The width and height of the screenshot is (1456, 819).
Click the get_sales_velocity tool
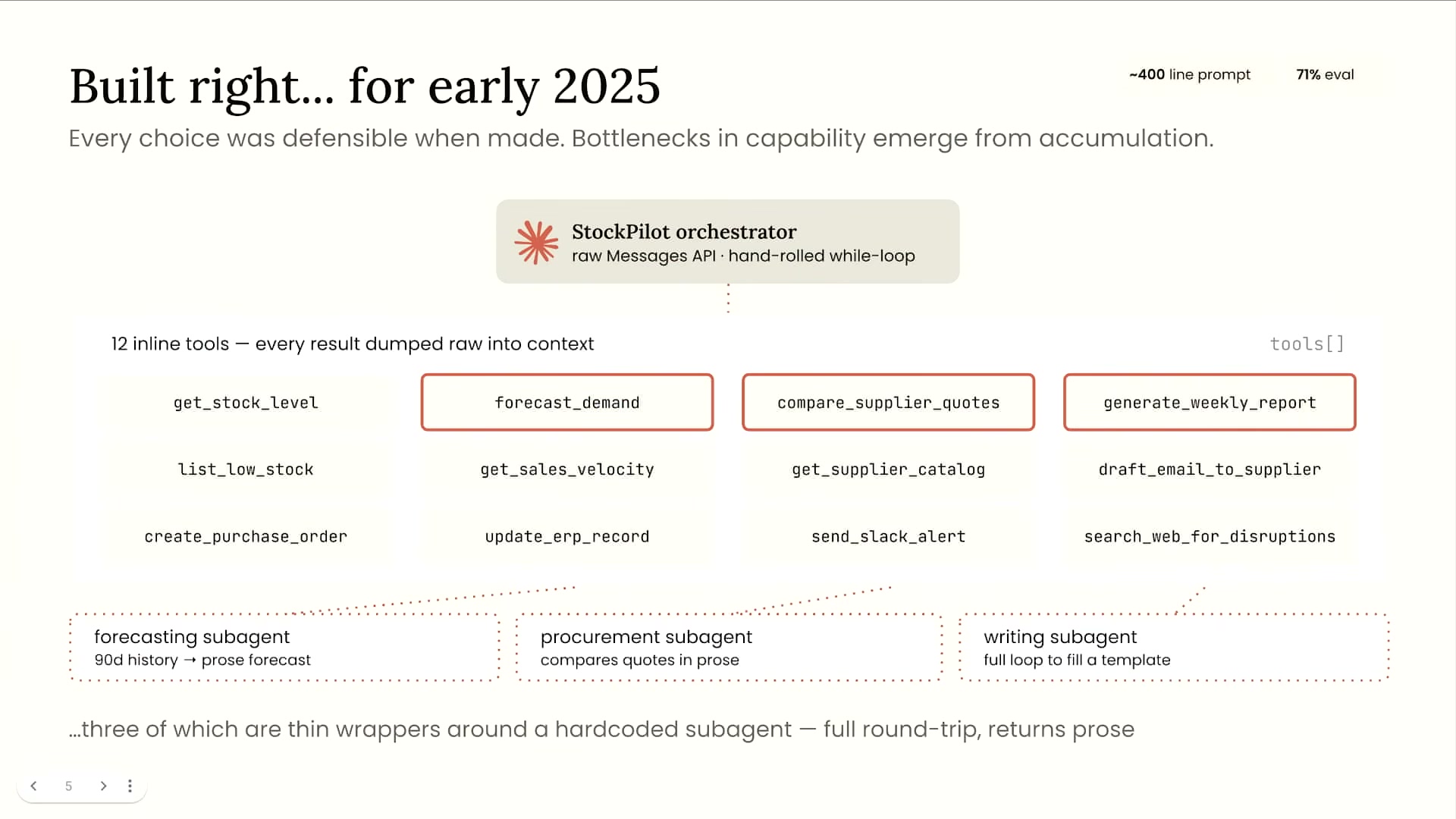pyautogui.click(x=567, y=469)
